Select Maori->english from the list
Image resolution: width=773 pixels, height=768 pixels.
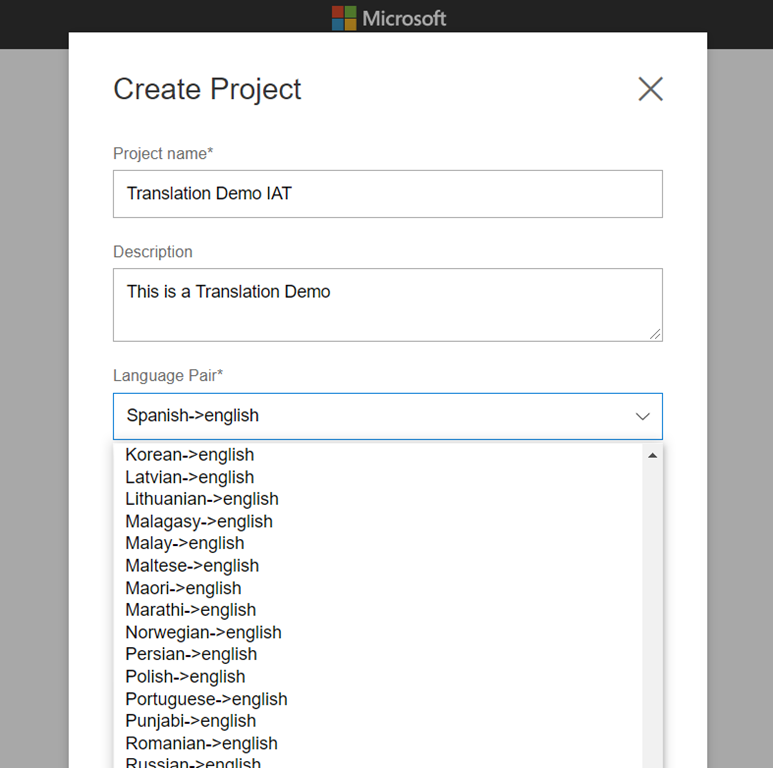tap(183, 588)
